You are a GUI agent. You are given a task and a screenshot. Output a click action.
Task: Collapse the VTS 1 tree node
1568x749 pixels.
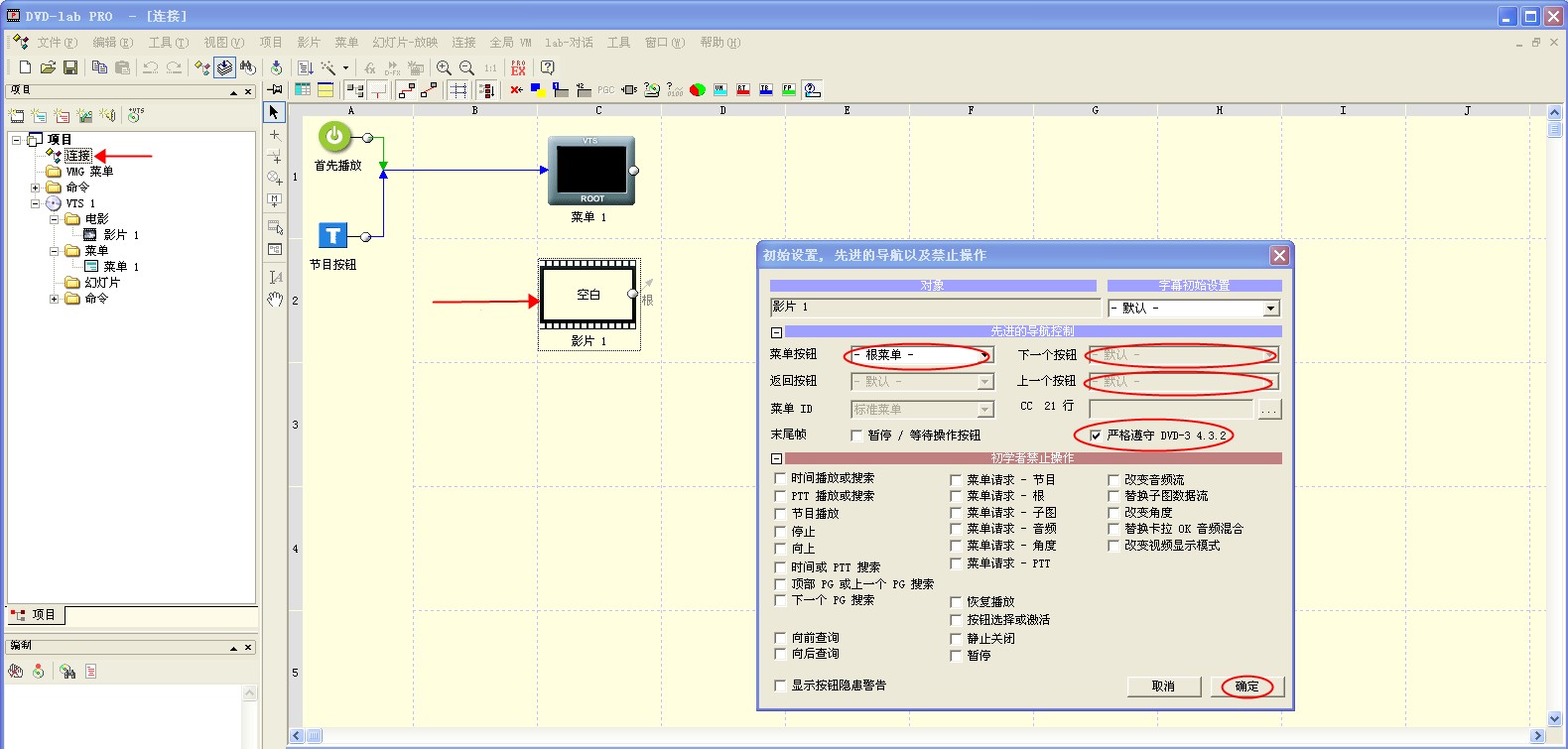(x=35, y=203)
